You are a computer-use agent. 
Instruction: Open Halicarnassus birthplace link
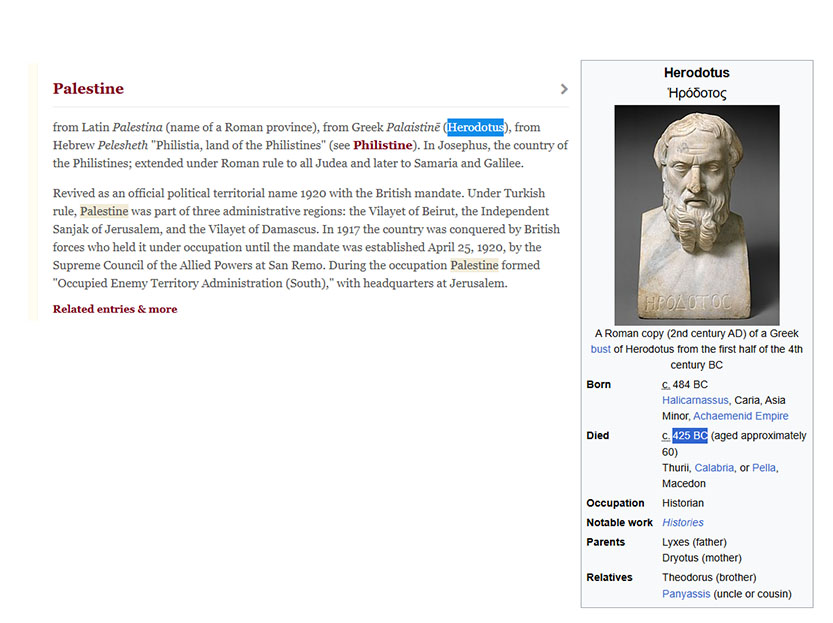coord(695,400)
